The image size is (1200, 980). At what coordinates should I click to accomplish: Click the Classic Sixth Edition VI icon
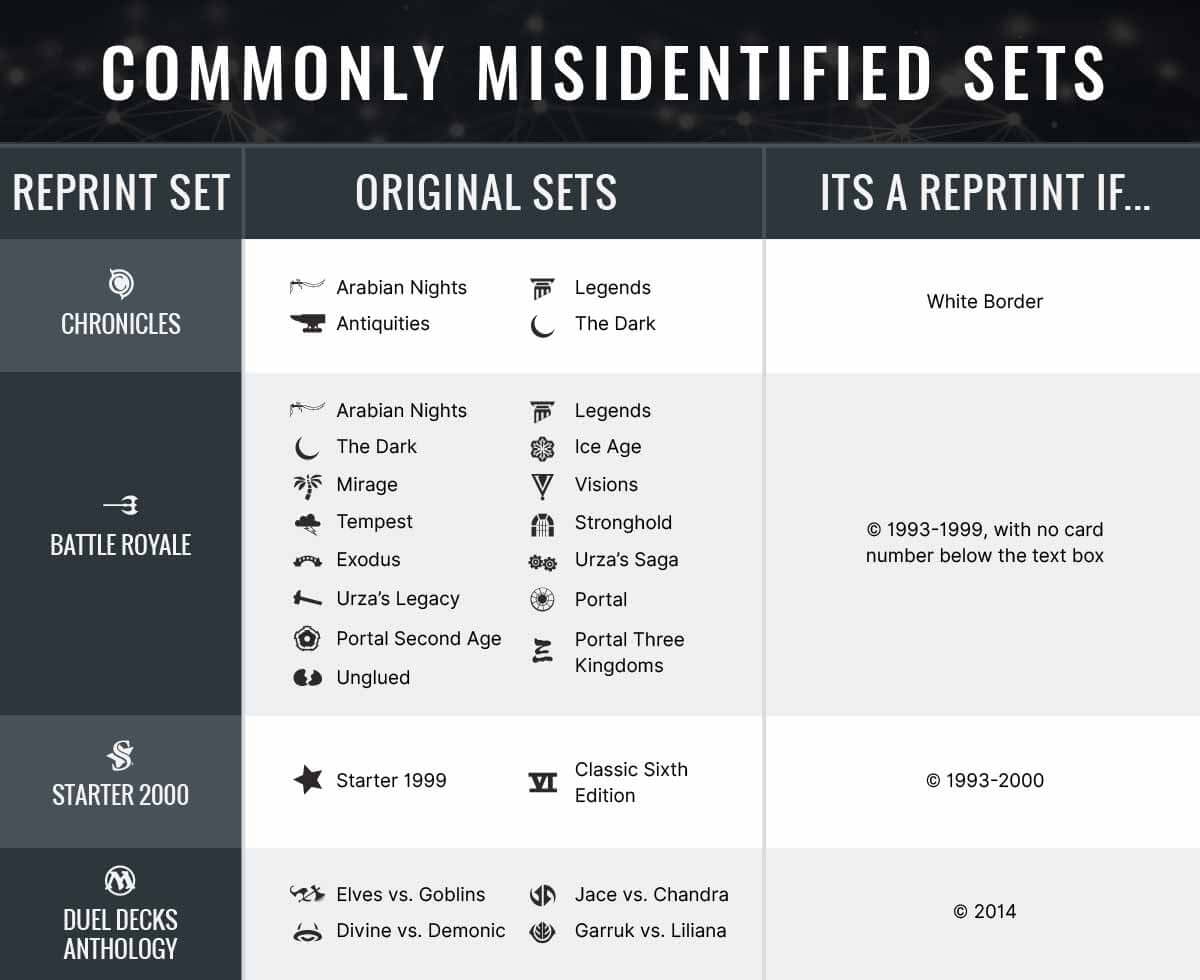[x=542, y=782]
